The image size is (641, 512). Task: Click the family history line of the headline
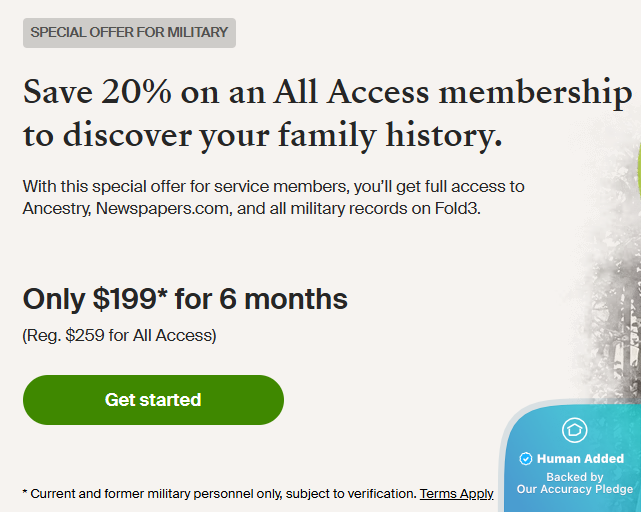pyautogui.click(x=263, y=135)
